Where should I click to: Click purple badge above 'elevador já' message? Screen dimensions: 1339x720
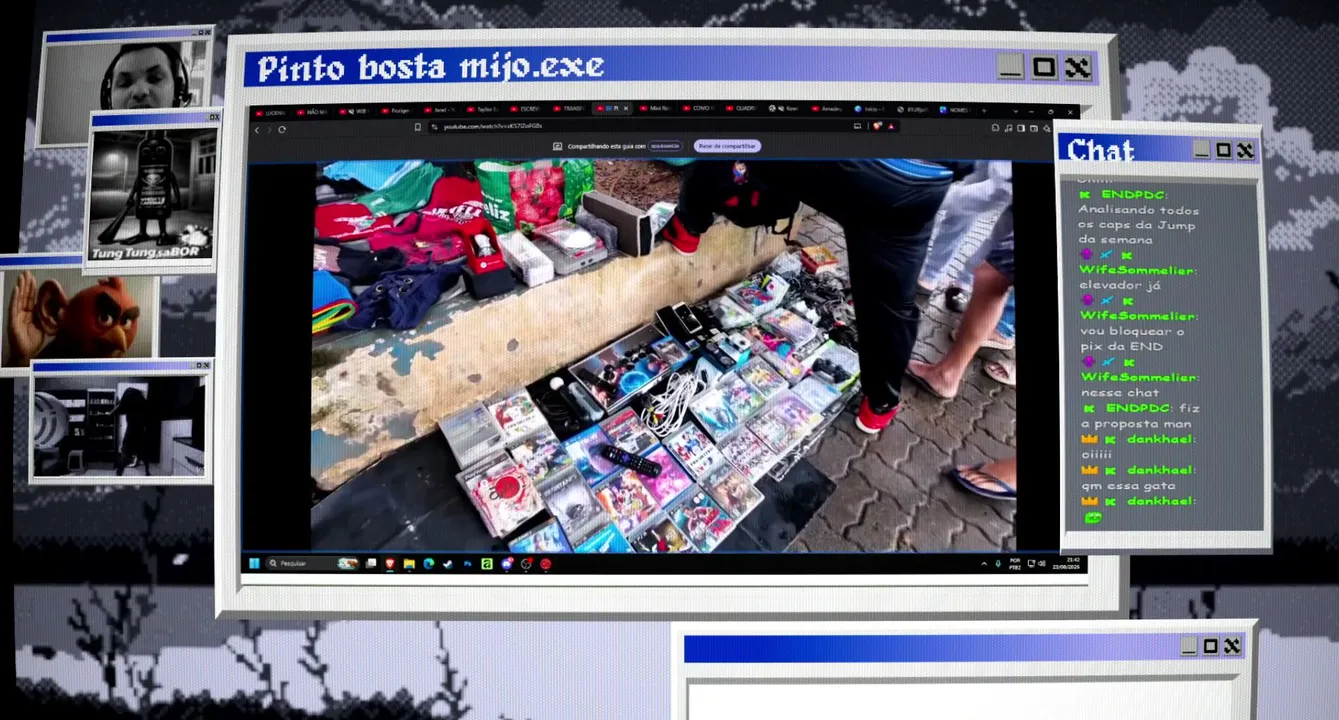1087,255
